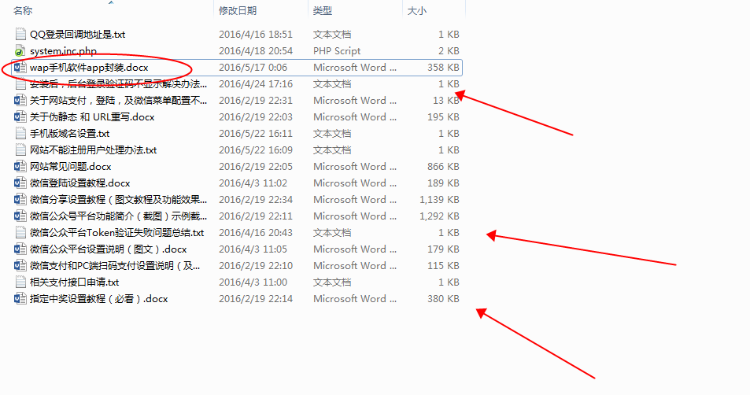
Task: Click the date 2016/2/19 22:14
Action: [255, 299]
